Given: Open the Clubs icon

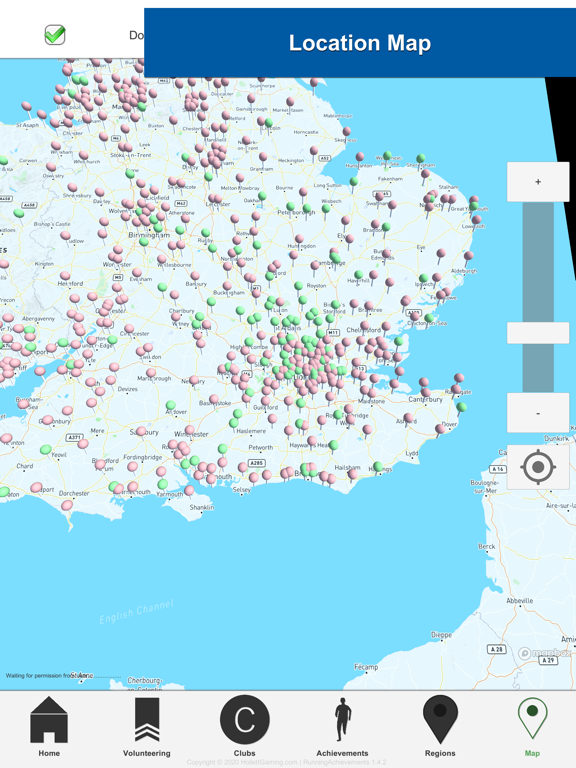Looking at the screenshot, I should coord(244,720).
